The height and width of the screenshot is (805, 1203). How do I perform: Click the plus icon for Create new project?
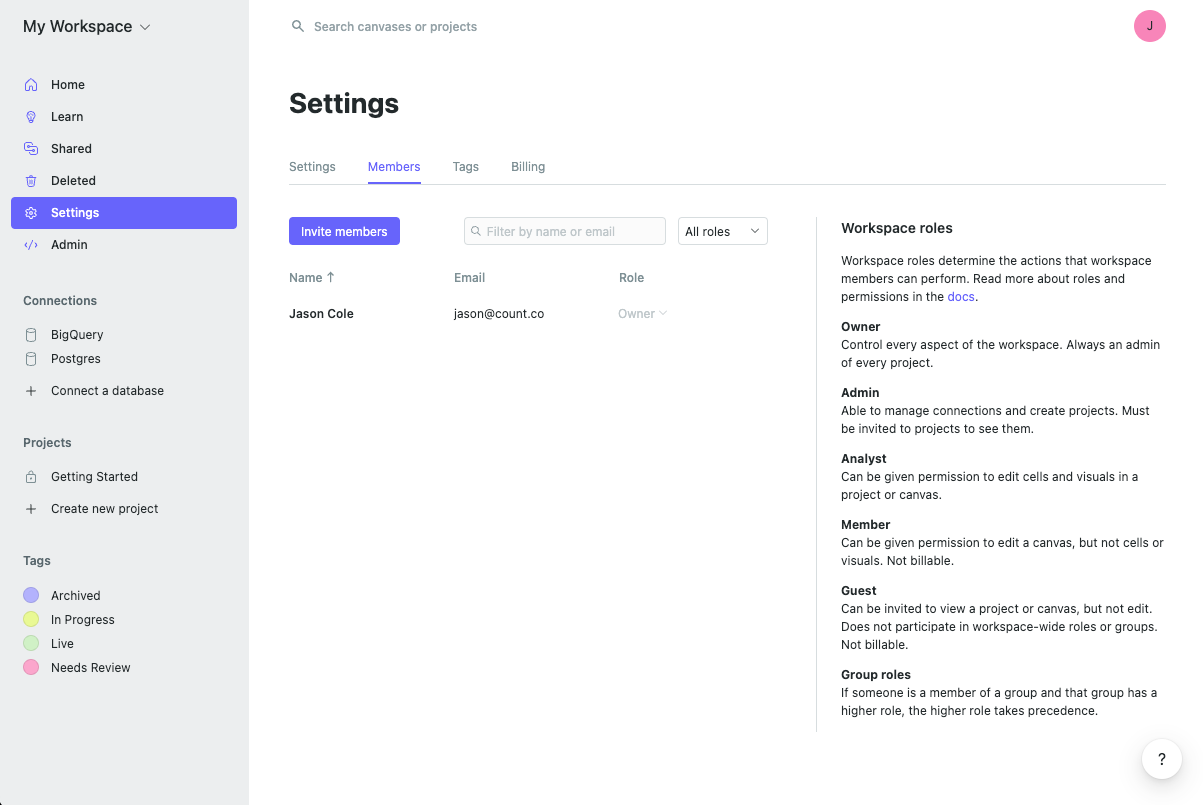31,509
